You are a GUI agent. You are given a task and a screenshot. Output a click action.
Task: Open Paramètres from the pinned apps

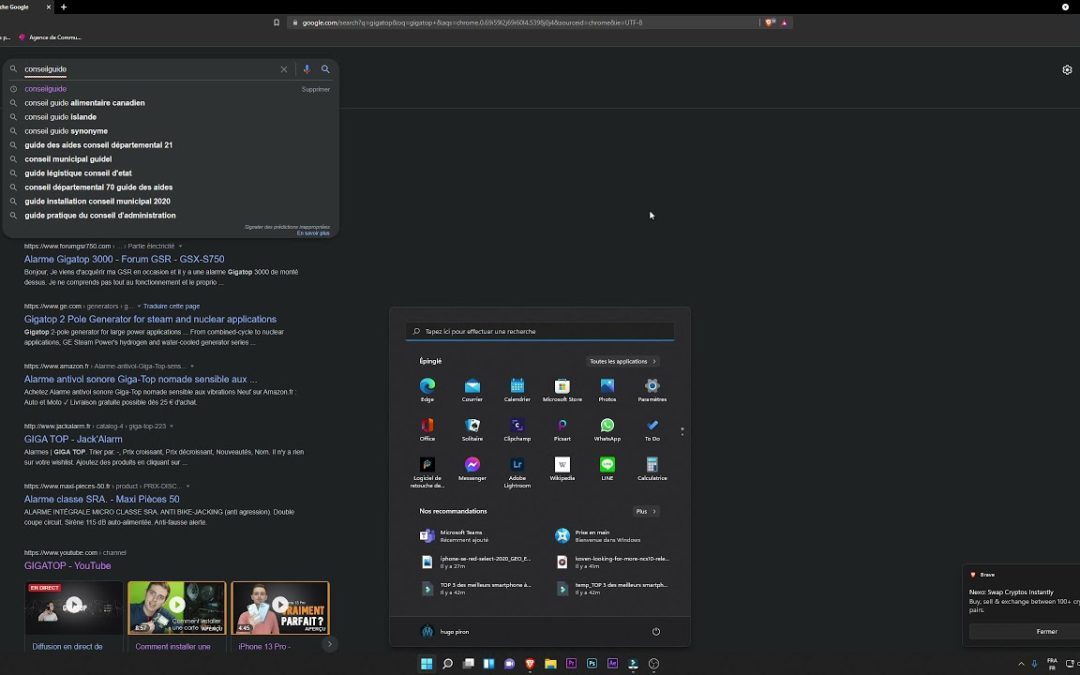pyautogui.click(x=652, y=385)
